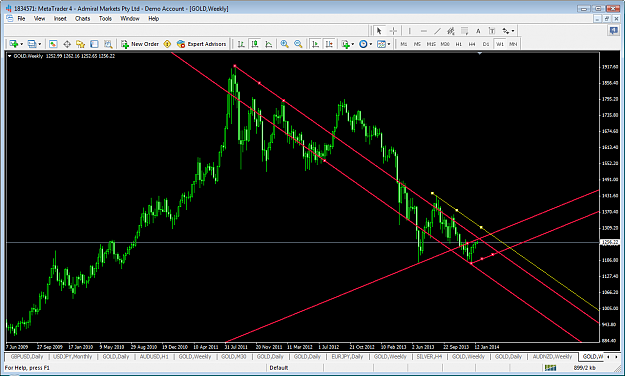Image resolution: width=625 pixels, height=376 pixels.
Task: Open the New Chart tool
Action: pyautogui.click(x=14, y=44)
